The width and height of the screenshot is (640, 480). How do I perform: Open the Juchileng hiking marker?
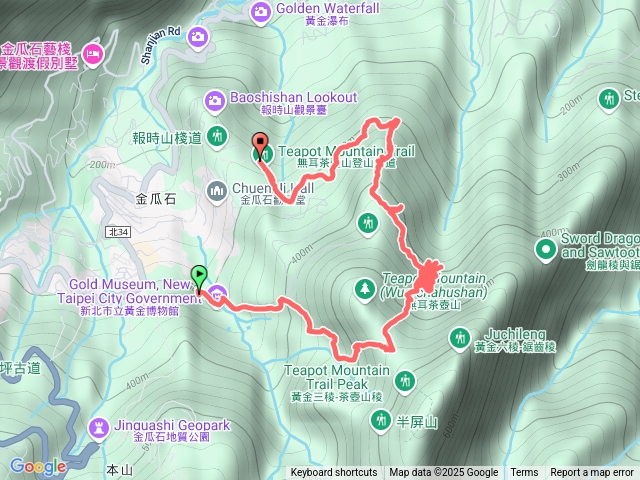(459, 339)
